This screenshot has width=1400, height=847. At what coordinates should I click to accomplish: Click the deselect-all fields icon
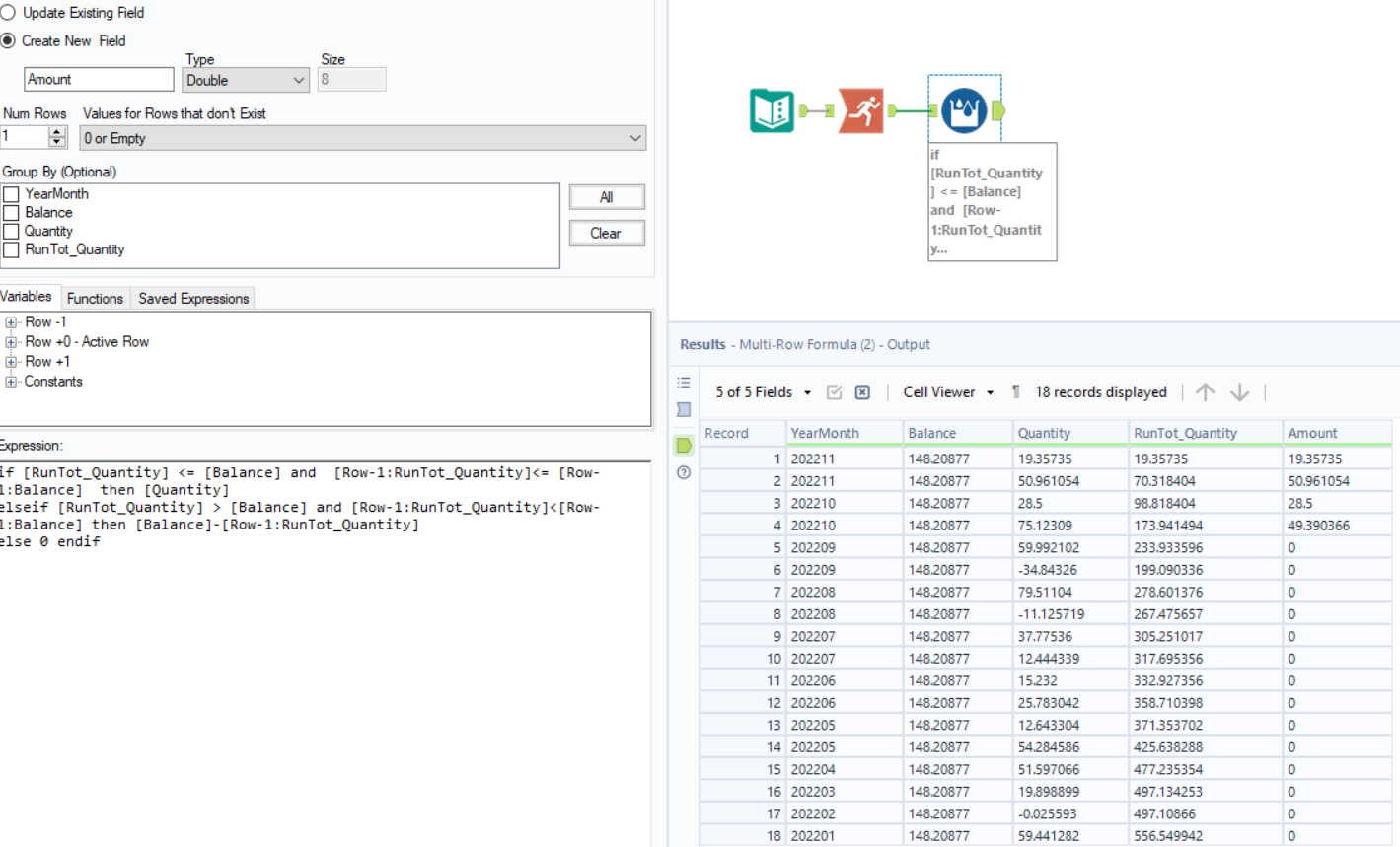pyautogui.click(x=861, y=391)
